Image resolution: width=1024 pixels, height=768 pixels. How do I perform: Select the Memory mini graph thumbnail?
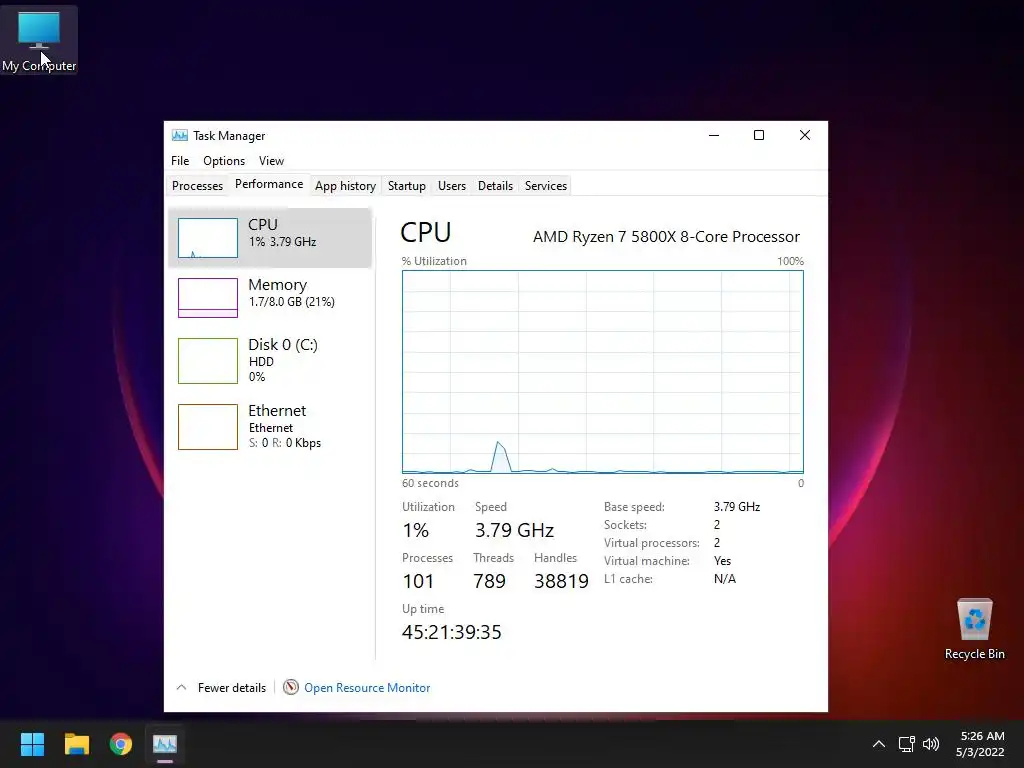coord(208,298)
